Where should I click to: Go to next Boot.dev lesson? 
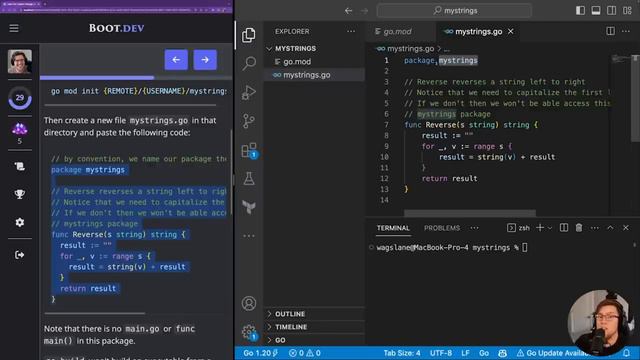pos(205,60)
